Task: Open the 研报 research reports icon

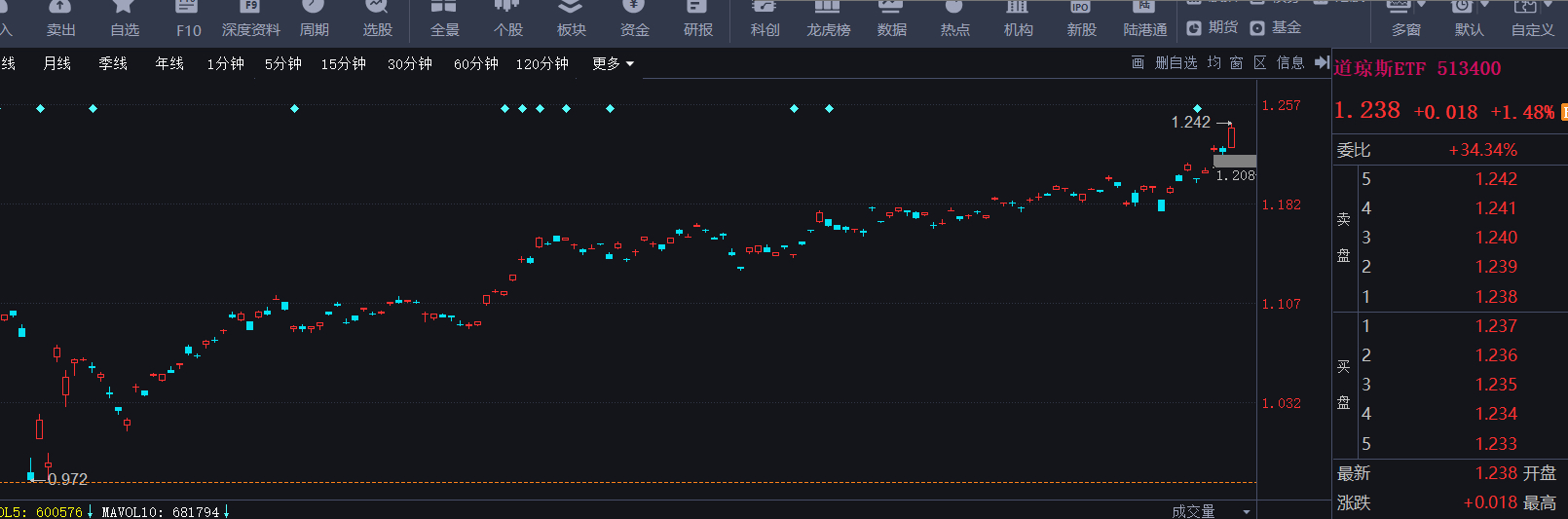Action: pos(697,19)
